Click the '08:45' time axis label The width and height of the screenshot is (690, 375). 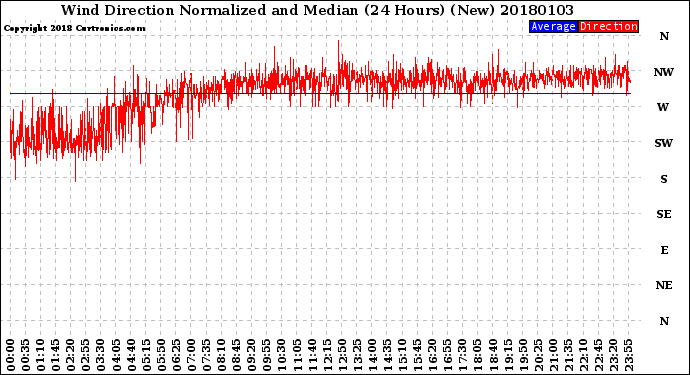coord(236,355)
